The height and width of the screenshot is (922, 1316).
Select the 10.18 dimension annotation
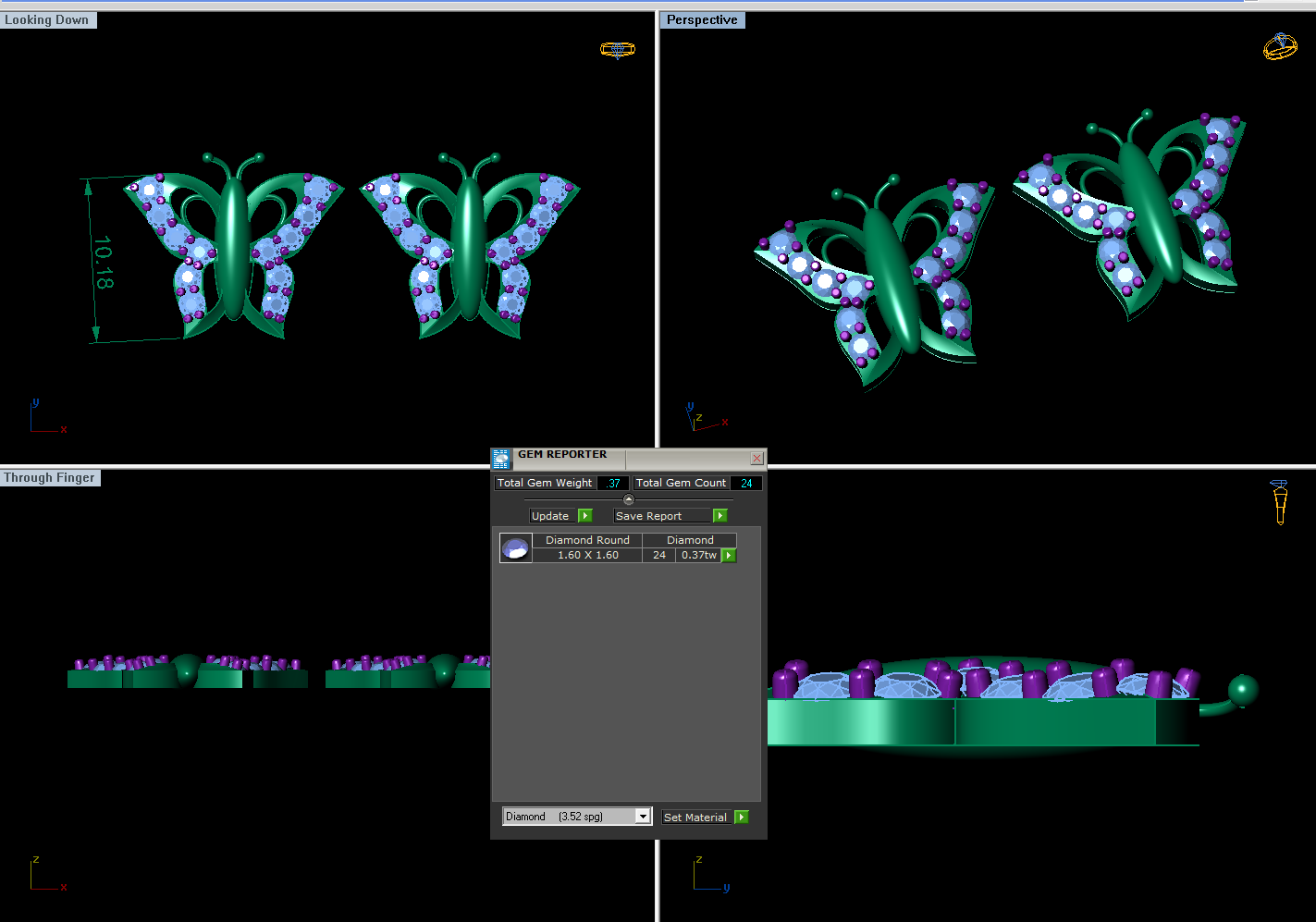[103, 263]
